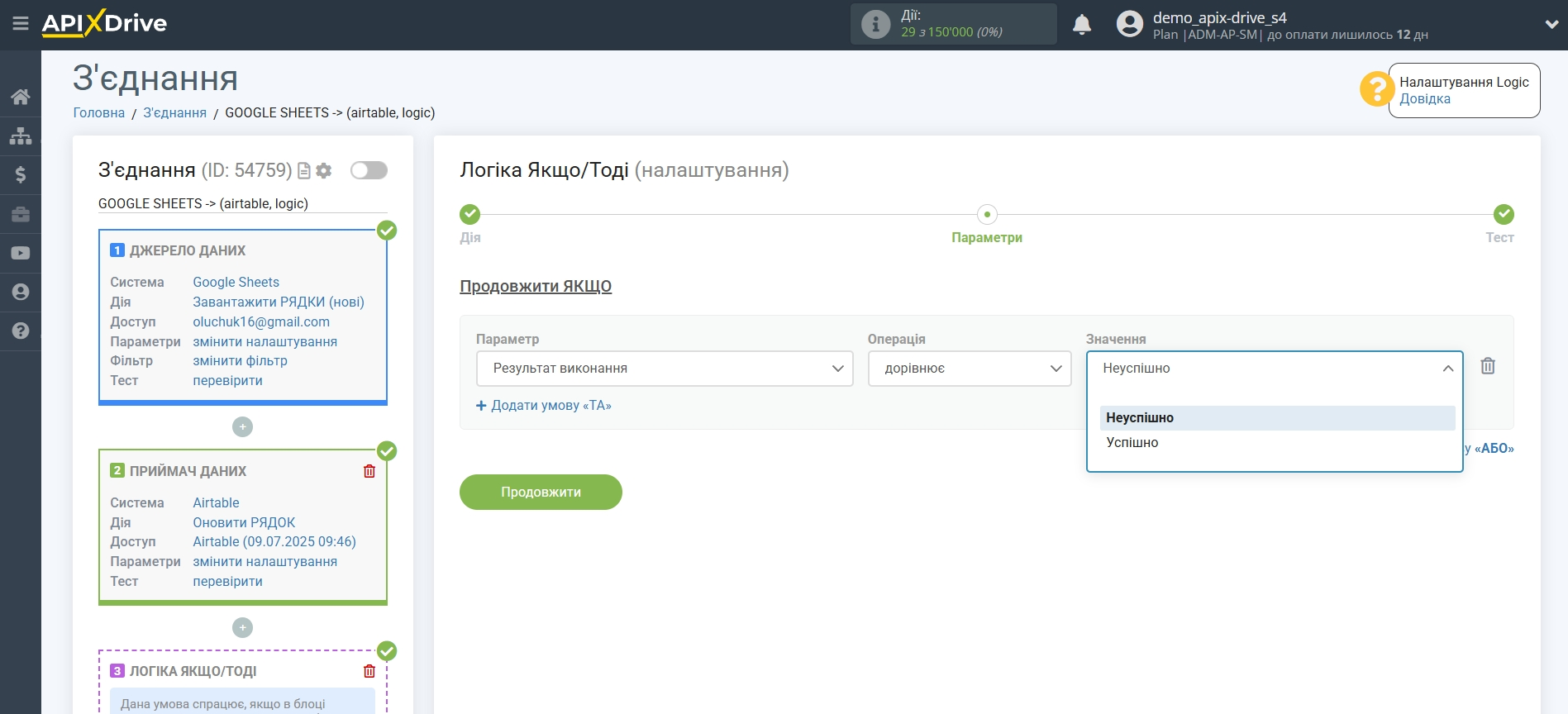
Task: Open the Довідка help link
Action: 1425,99
